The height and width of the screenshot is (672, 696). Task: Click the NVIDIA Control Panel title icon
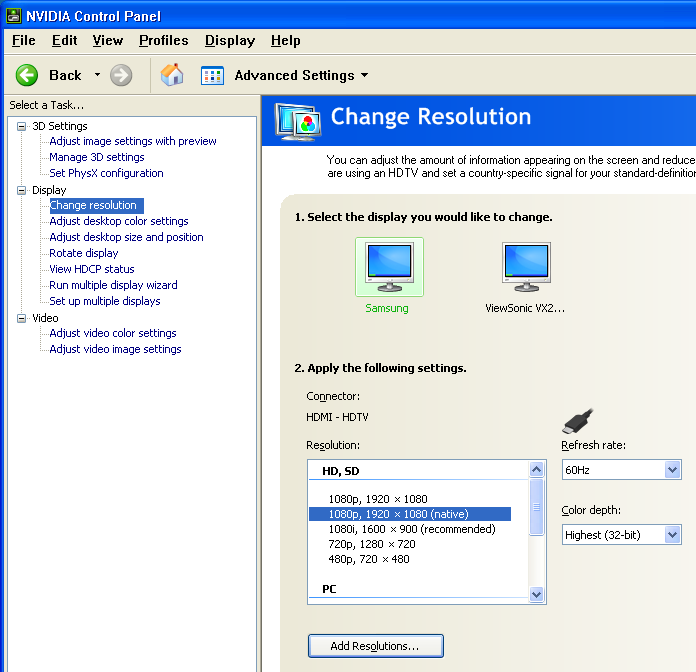(14, 16)
